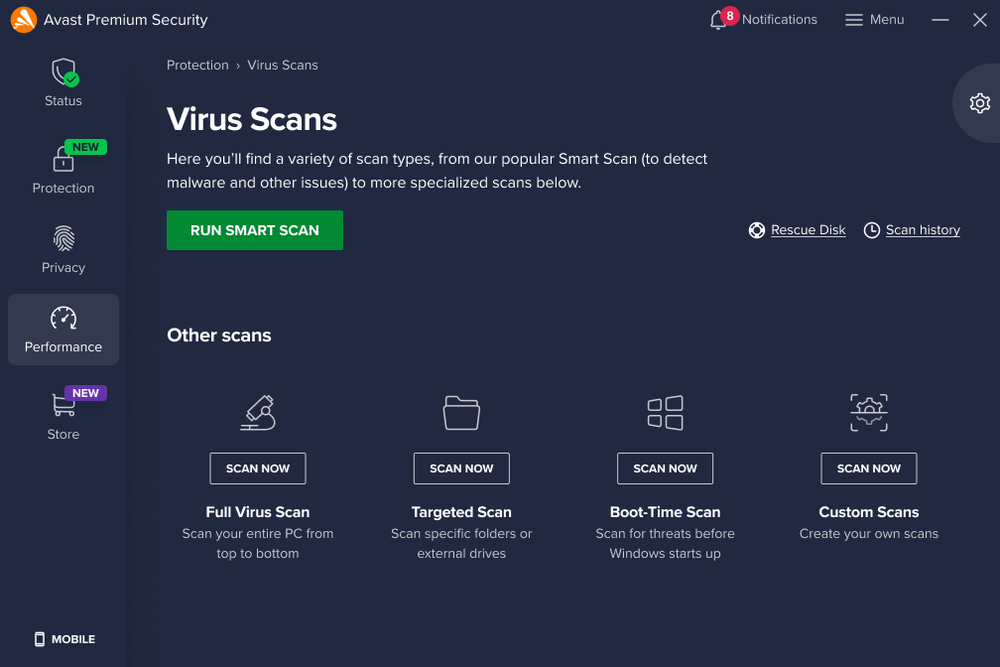
Task: Open the Performance gauge icon
Action: (62, 318)
